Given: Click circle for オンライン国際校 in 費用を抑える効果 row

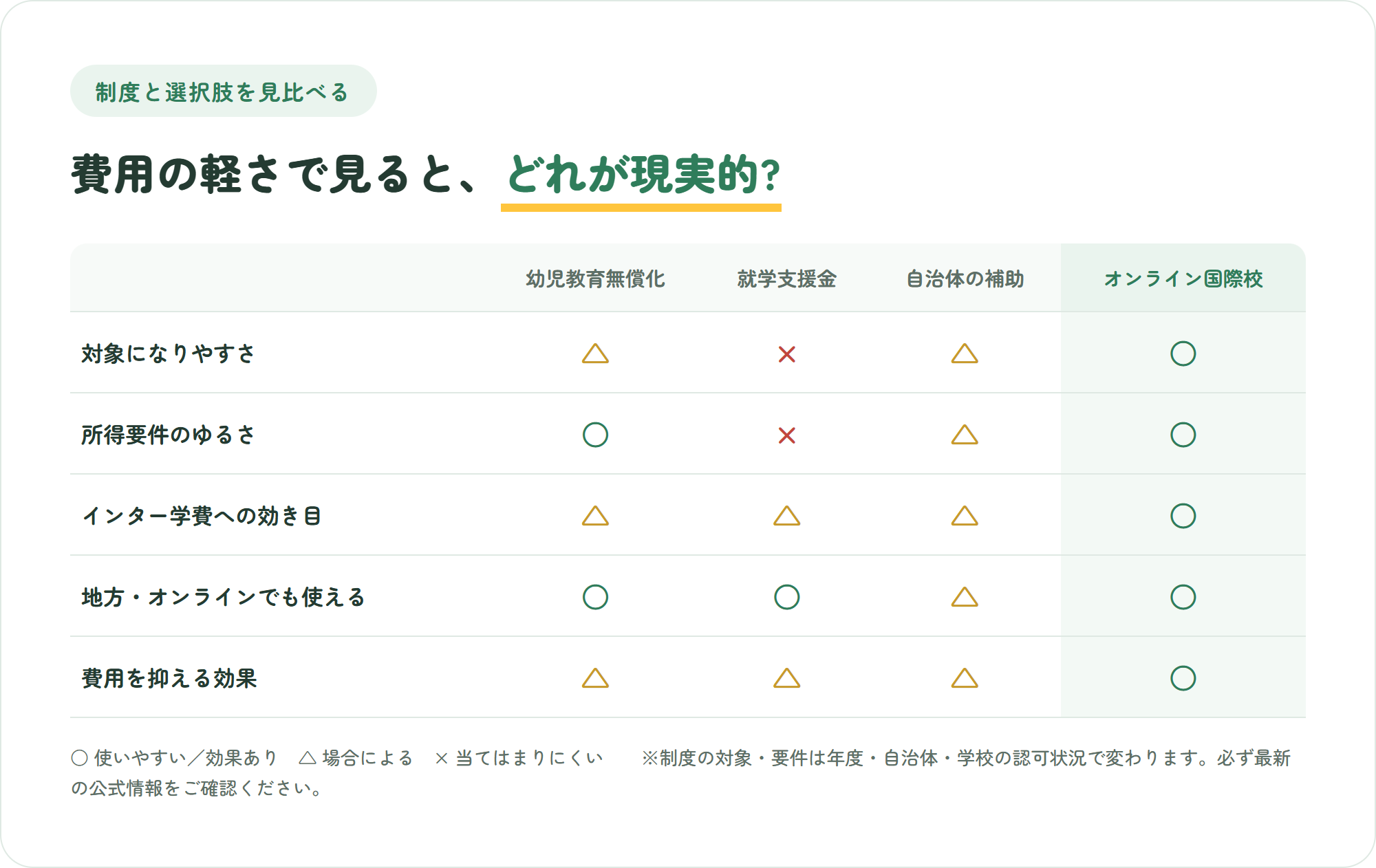Looking at the screenshot, I should (1183, 678).
